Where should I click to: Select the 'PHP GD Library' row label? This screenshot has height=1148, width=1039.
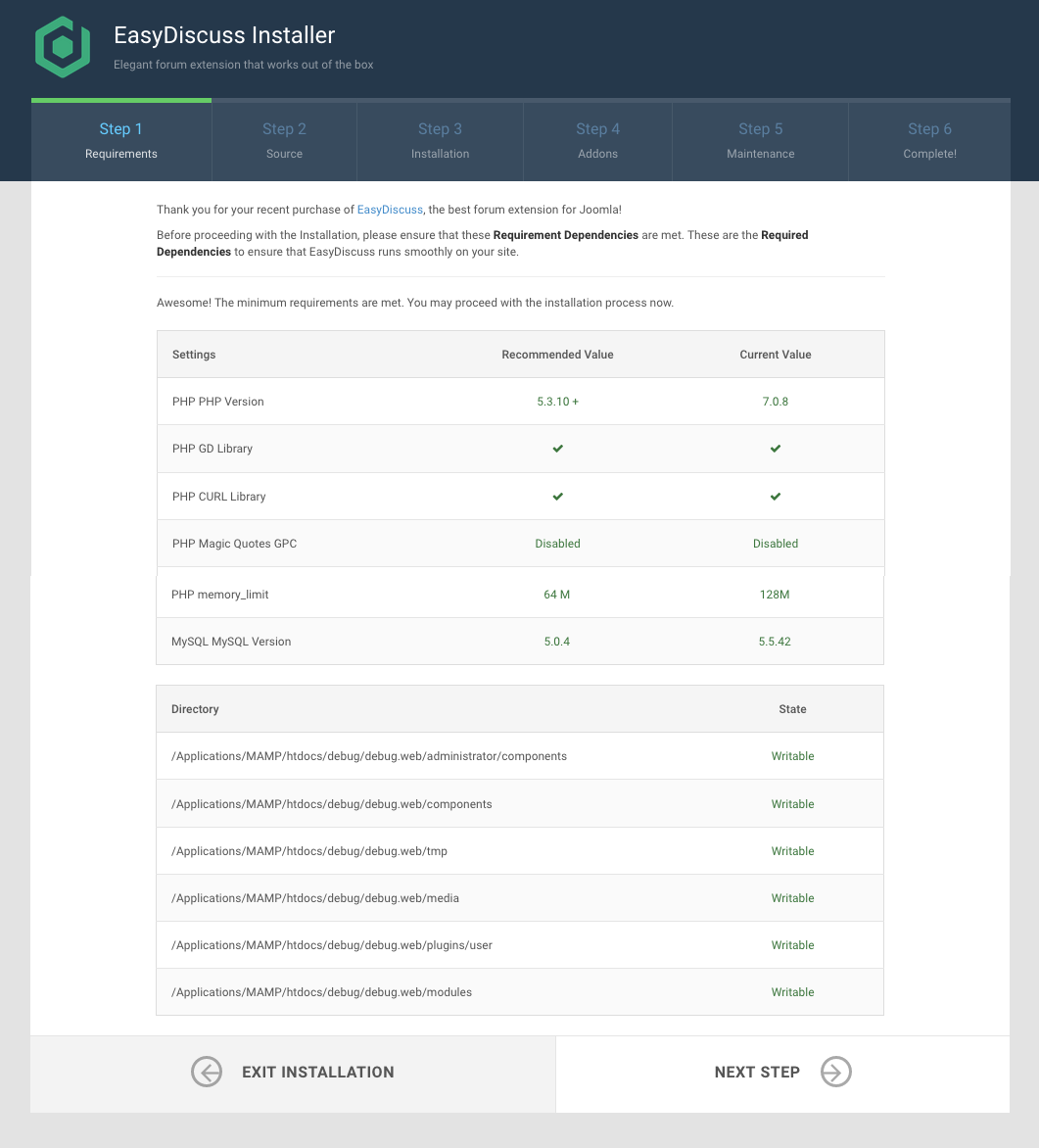click(213, 449)
